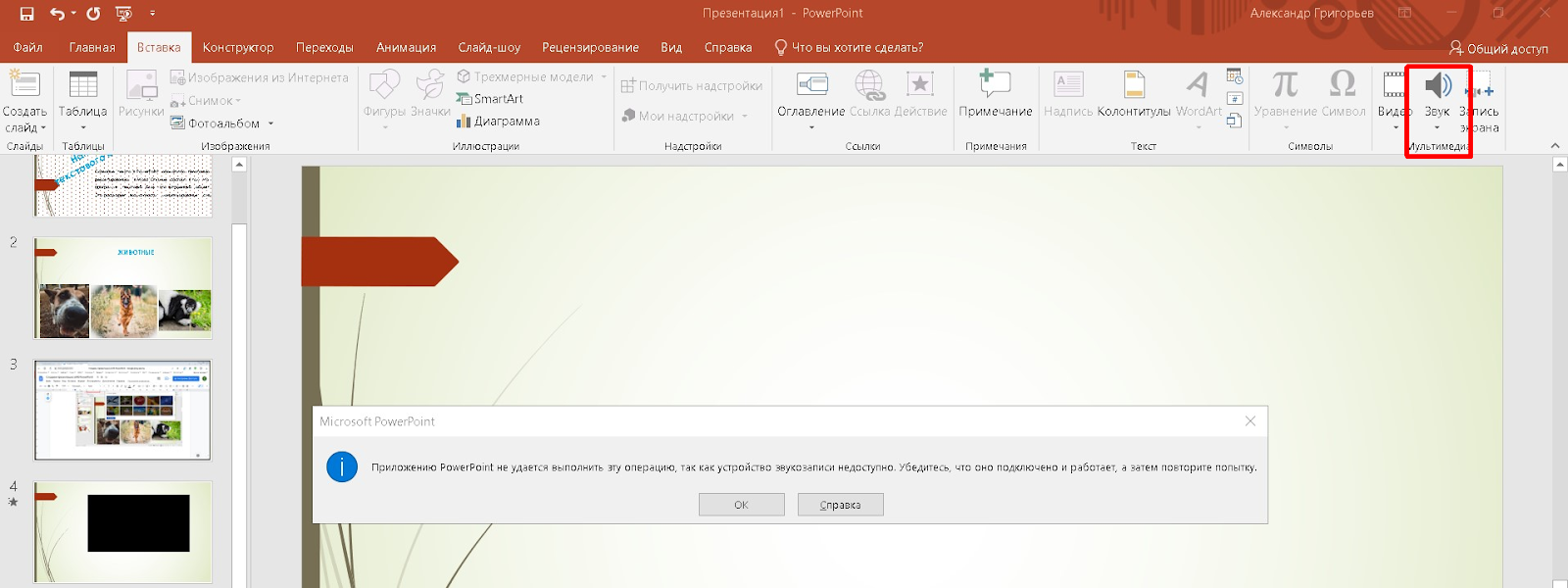Open the Видео (Video) insert icon
The height and width of the screenshot is (588, 1568).
(1394, 87)
